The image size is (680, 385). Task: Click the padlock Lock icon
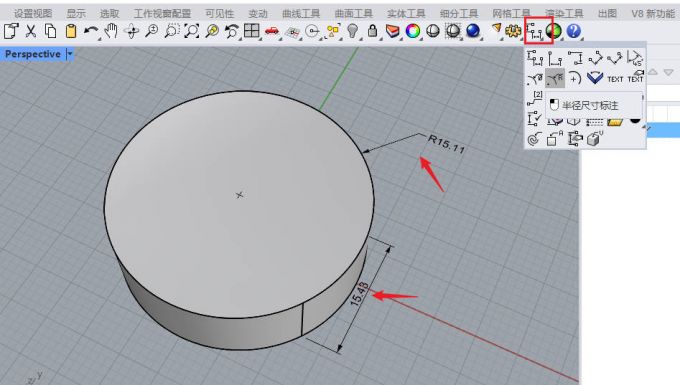click(x=373, y=31)
